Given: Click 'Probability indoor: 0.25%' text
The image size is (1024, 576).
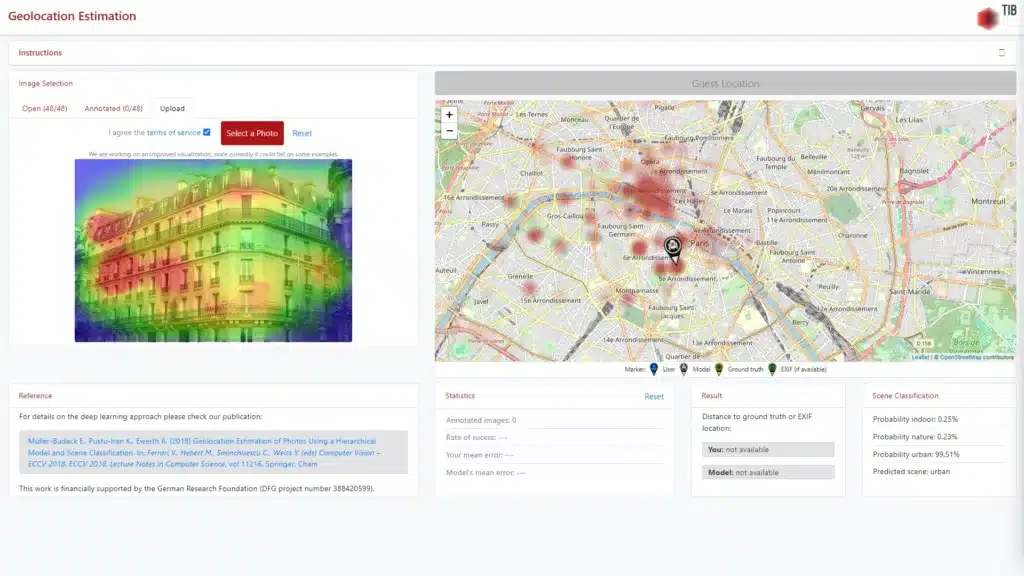Looking at the screenshot, I should (x=915, y=419).
